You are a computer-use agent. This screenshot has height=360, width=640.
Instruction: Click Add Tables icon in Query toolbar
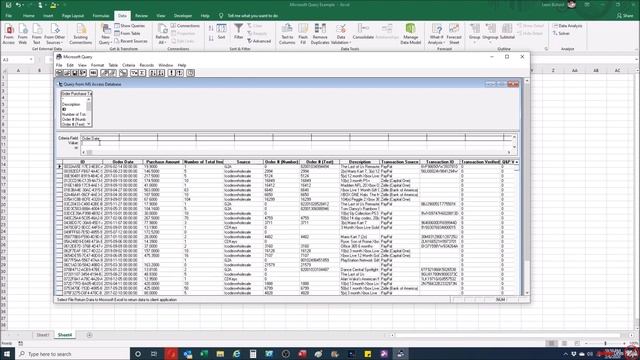click(123, 73)
